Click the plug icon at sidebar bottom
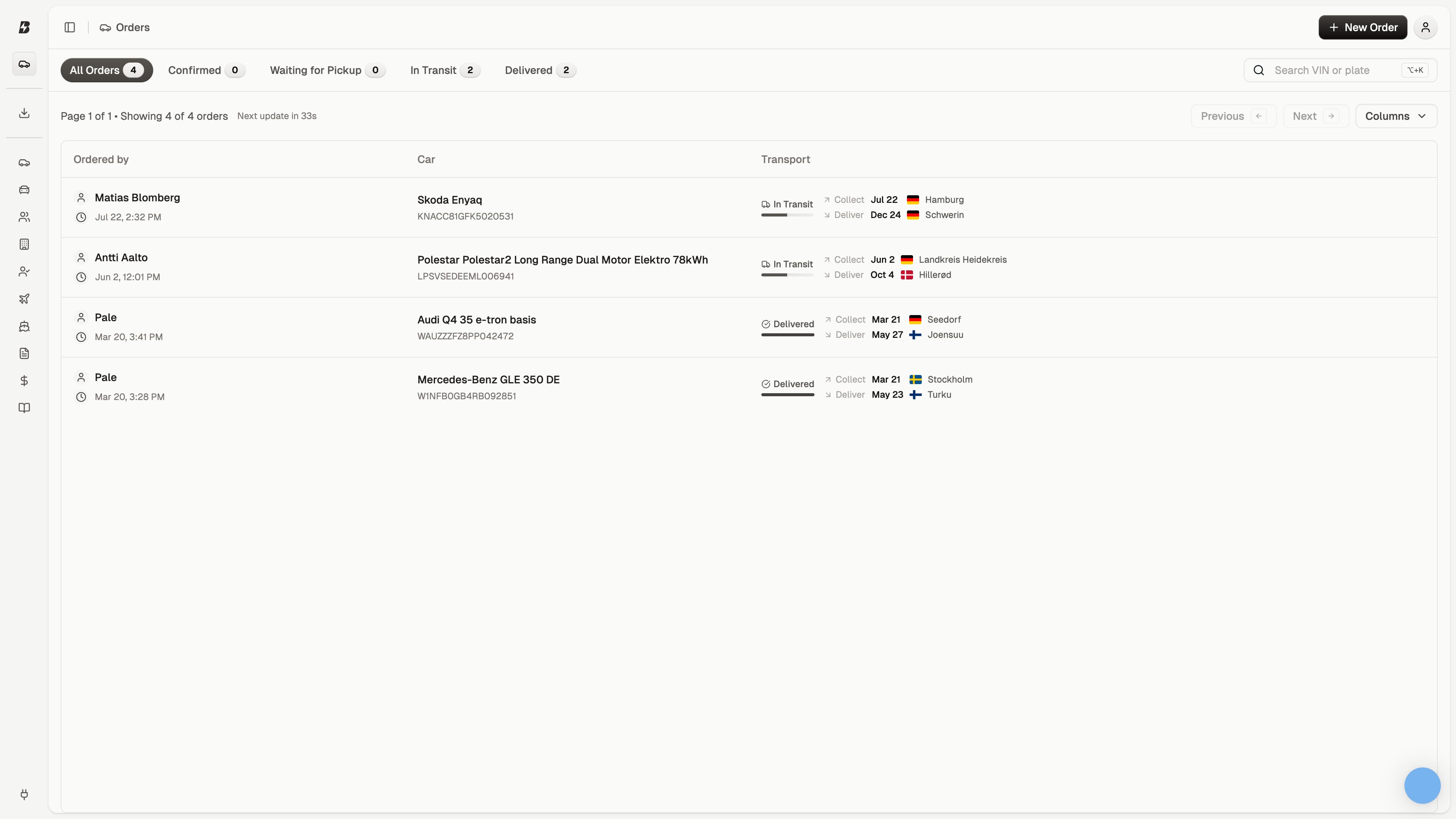This screenshot has width=1456, height=819. pos(24,794)
